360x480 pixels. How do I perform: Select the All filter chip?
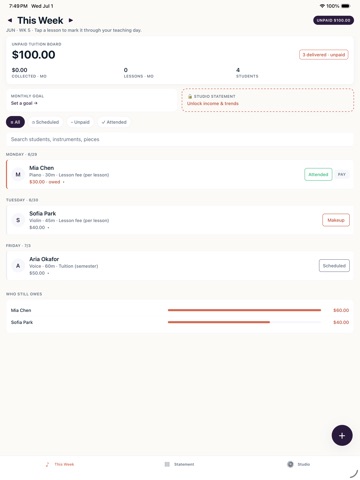click(x=15, y=122)
